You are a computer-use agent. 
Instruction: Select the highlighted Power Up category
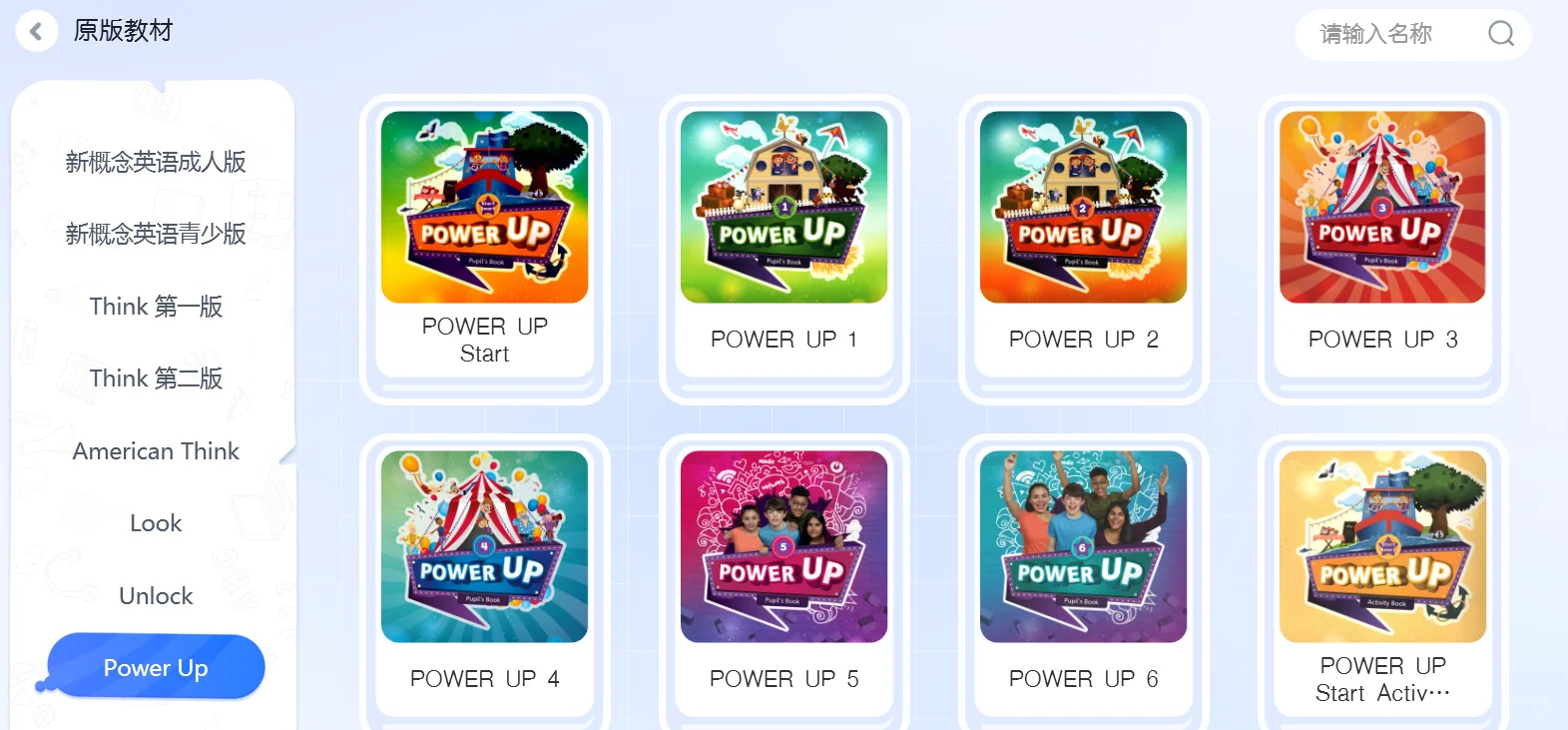156,666
